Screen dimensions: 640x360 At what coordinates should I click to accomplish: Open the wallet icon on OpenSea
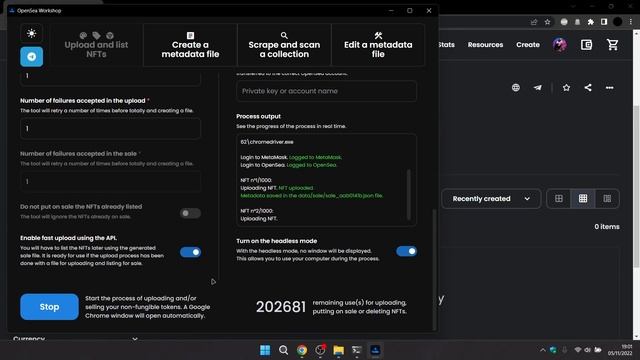586,44
